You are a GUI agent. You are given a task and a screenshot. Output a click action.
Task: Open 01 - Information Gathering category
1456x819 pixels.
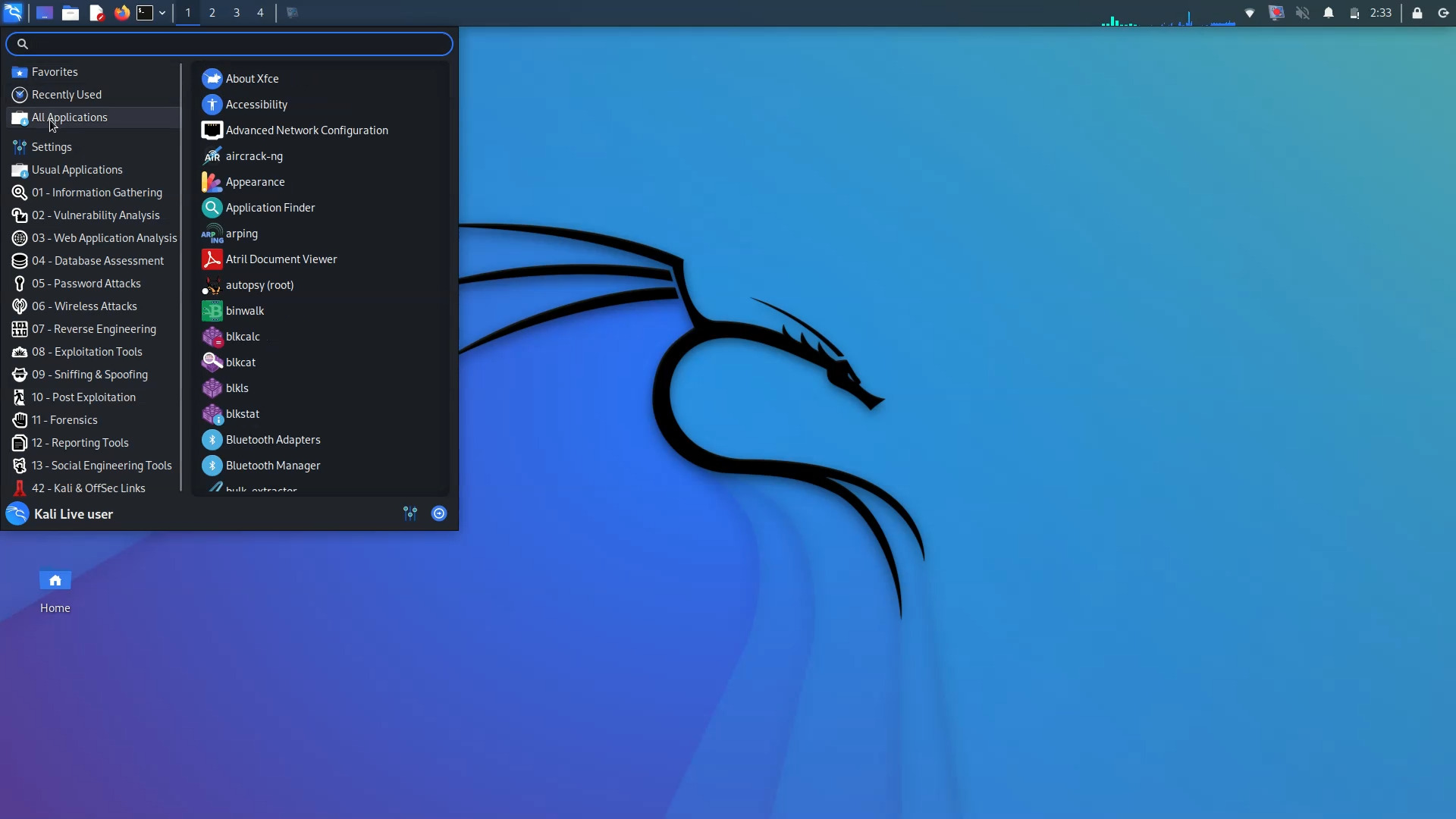(x=93, y=193)
